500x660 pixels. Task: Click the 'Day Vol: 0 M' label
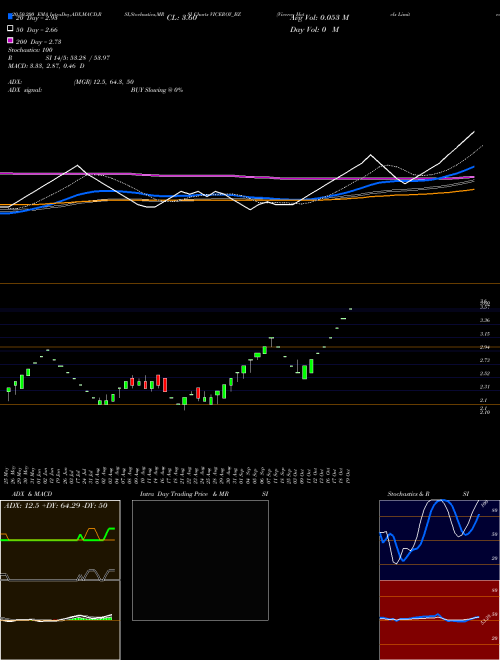314,30
